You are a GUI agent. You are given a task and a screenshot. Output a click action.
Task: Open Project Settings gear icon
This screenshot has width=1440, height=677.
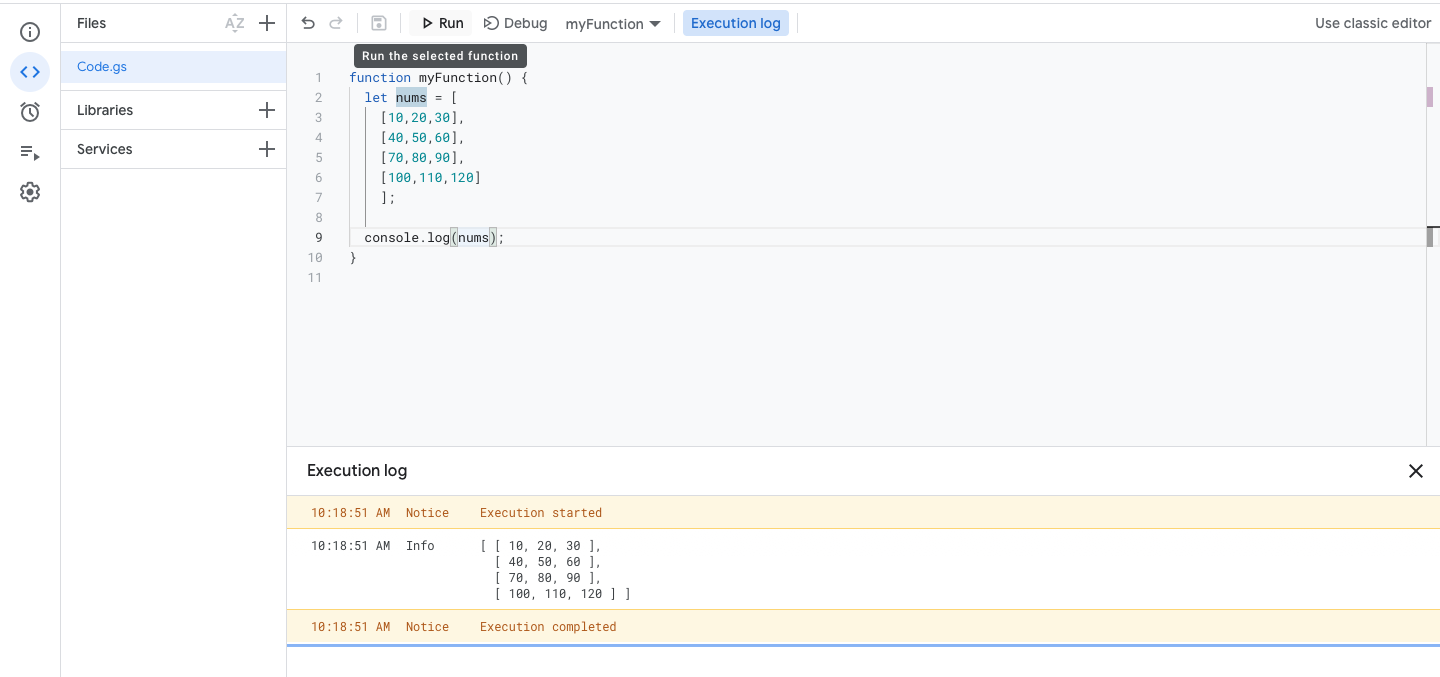(30, 192)
